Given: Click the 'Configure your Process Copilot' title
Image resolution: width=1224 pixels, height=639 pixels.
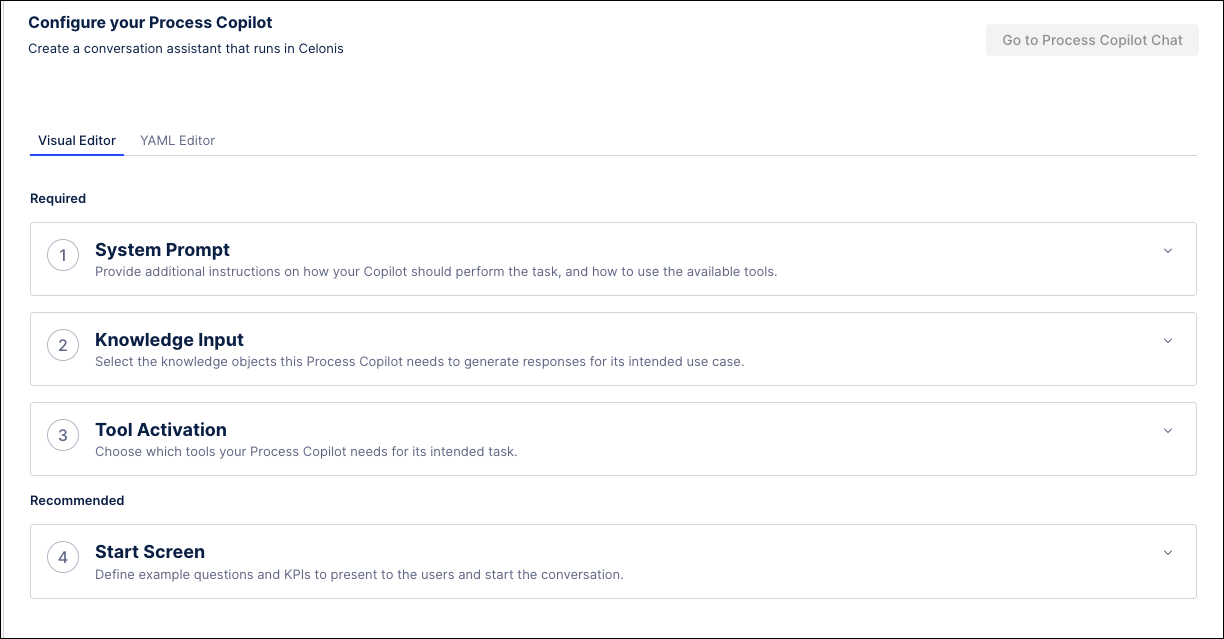Looking at the screenshot, I should 150,22.
